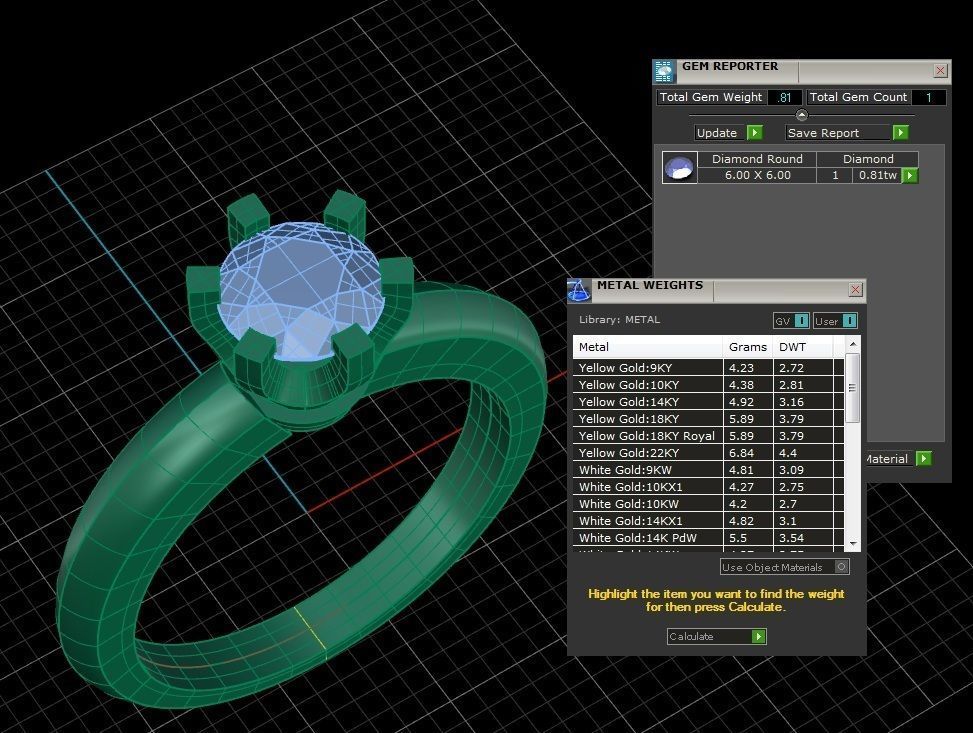This screenshot has width=973, height=733.
Task: Toggle the User library switch
Action: tap(850, 321)
